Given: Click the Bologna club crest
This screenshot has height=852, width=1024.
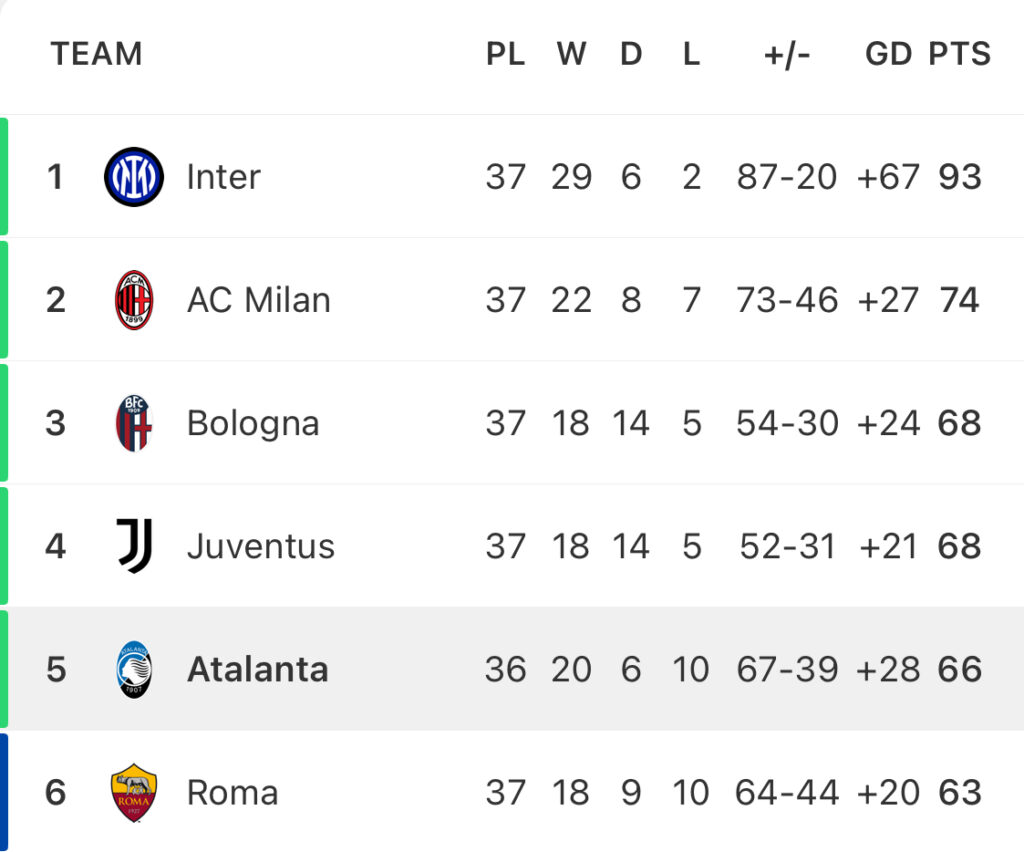Looking at the screenshot, I should point(134,423).
